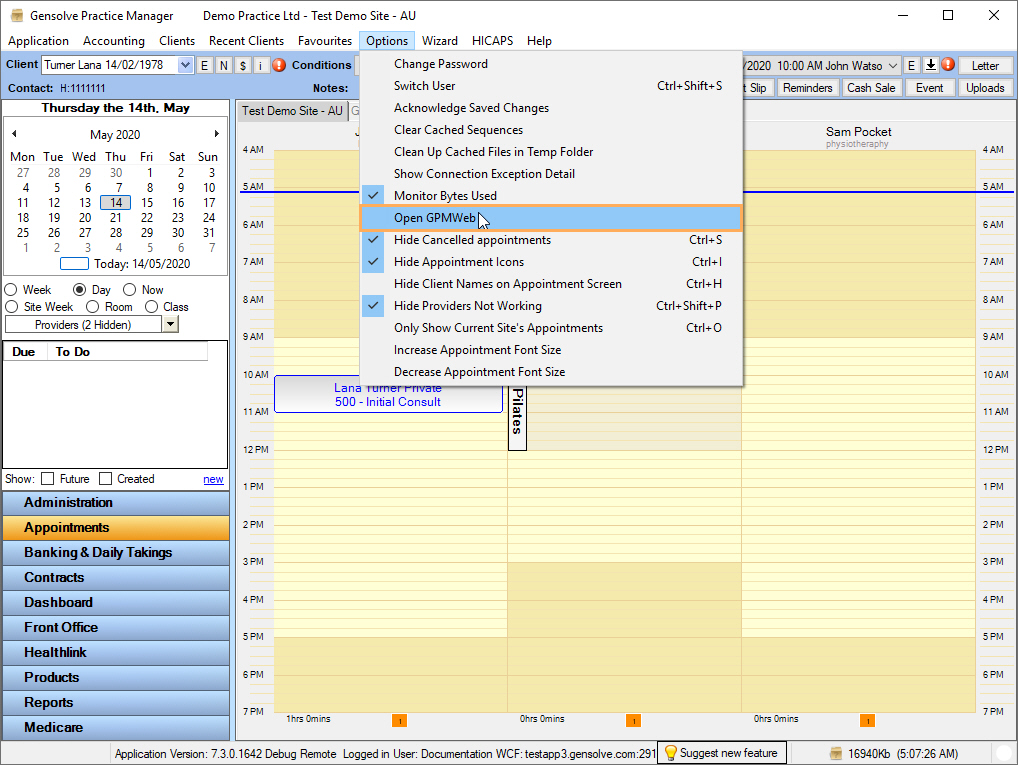Screen dimensions: 1018x765
Task: Click the client info 'i' icon
Action: [x=260, y=65]
